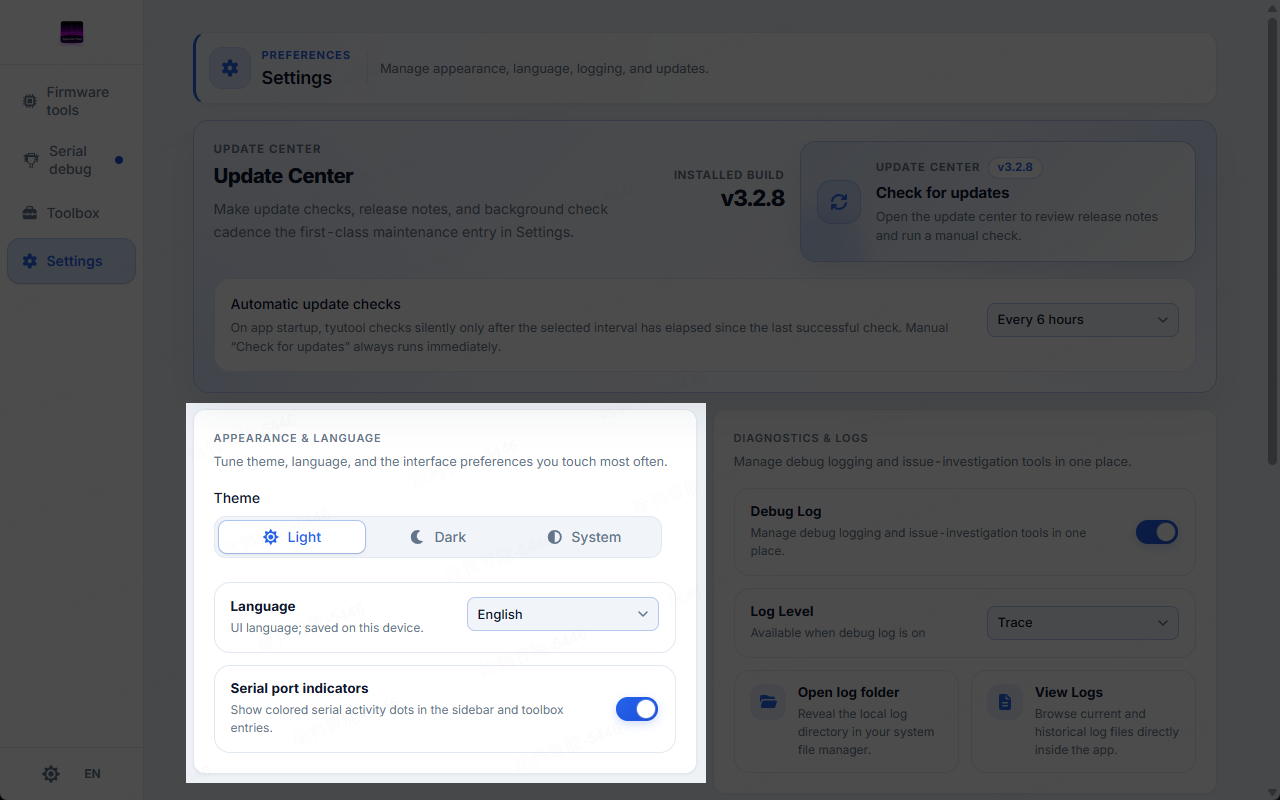Click the Theme label
Viewport: 1280px width, 800px height.
[x=237, y=498]
